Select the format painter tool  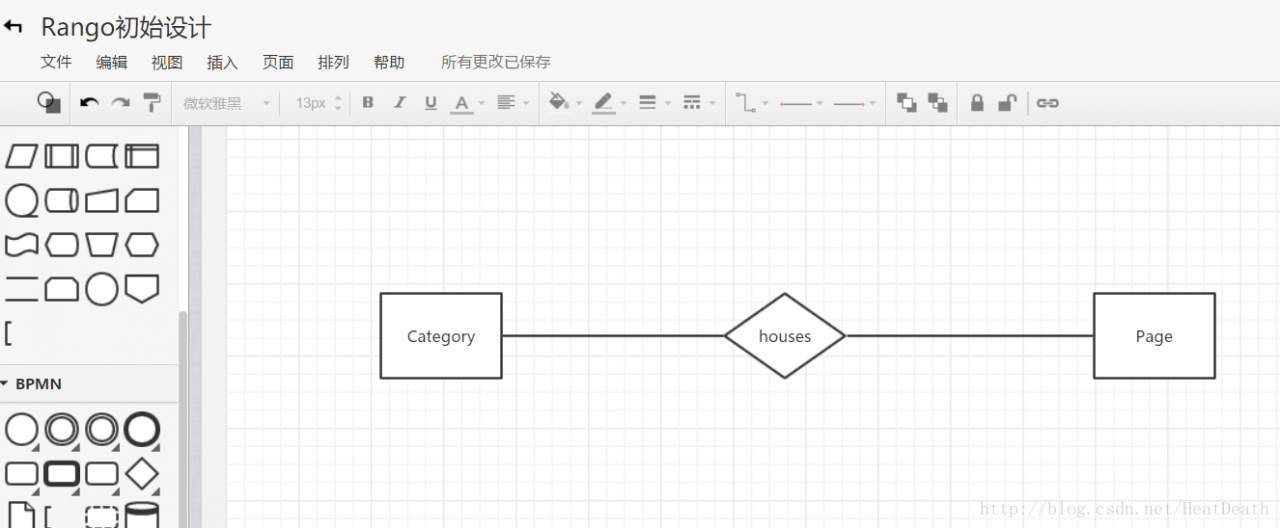(151, 103)
